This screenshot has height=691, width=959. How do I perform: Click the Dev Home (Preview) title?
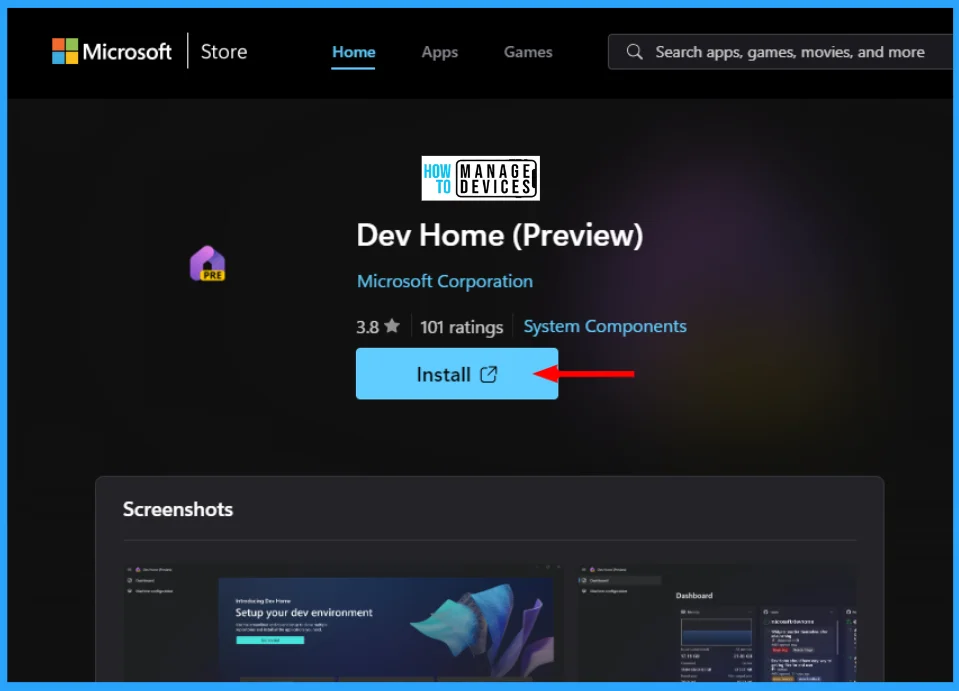[x=500, y=235]
